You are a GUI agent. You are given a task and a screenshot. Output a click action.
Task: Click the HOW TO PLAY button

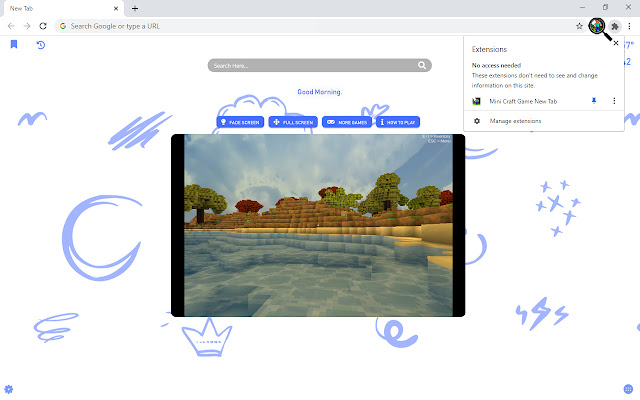398,122
